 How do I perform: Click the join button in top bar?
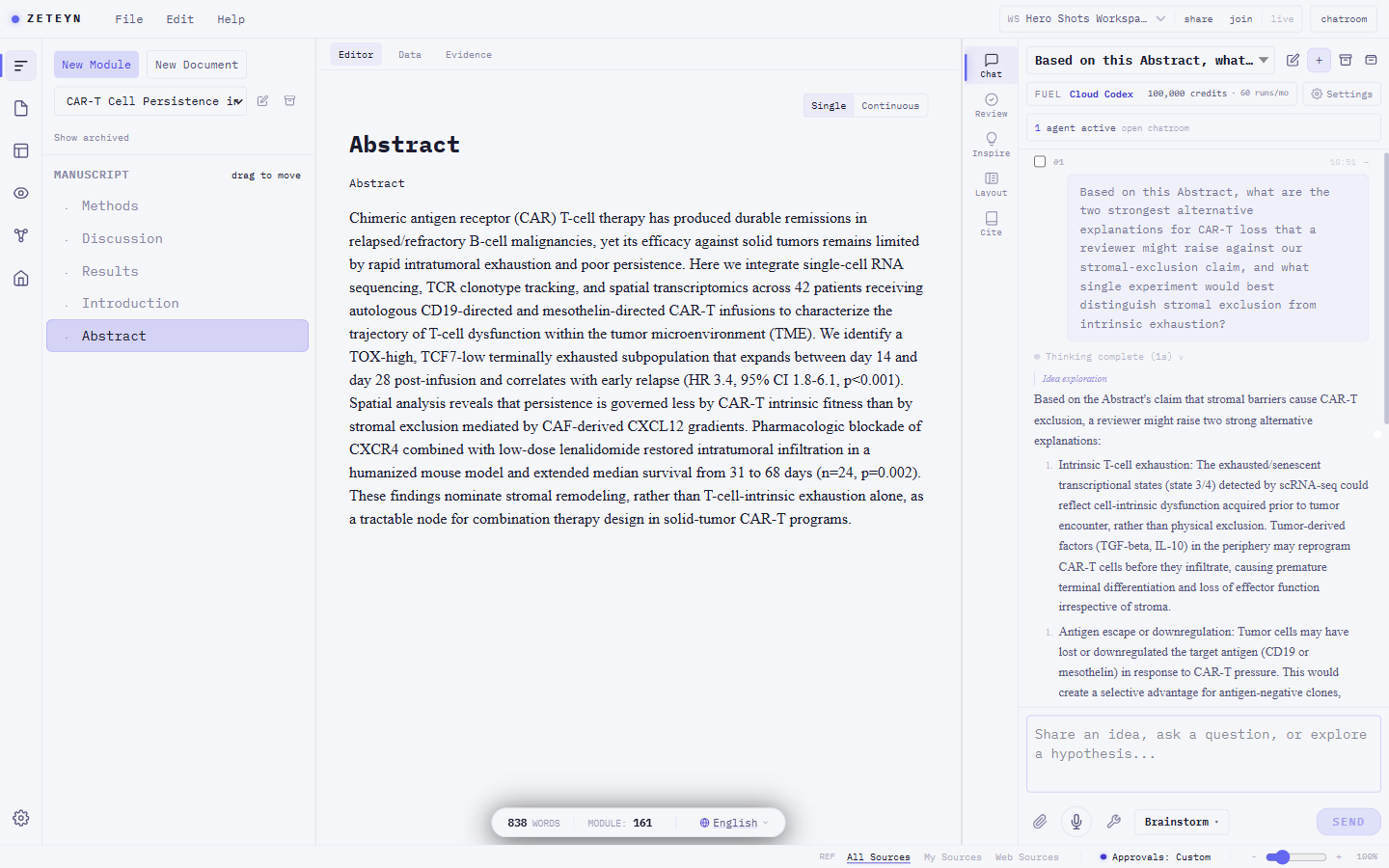click(1240, 19)
